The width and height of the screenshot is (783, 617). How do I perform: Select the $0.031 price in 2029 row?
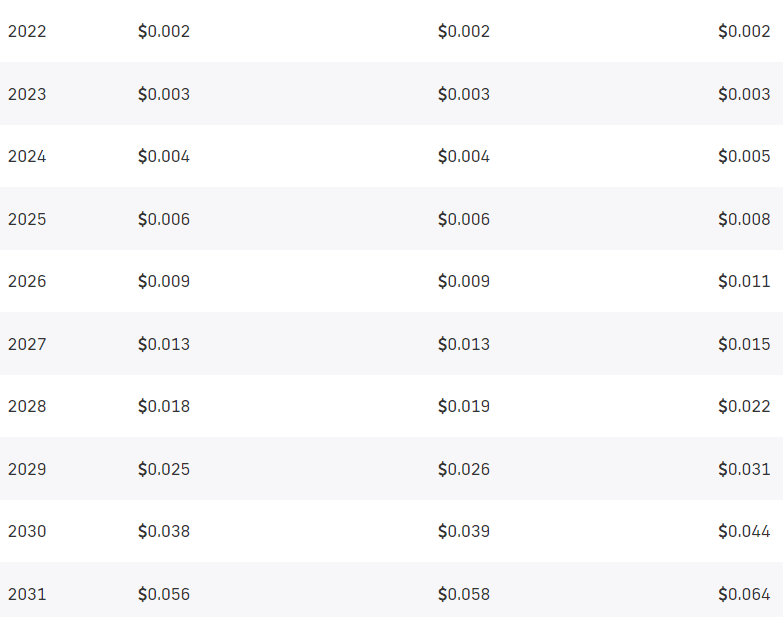click(x=744, y=469)
